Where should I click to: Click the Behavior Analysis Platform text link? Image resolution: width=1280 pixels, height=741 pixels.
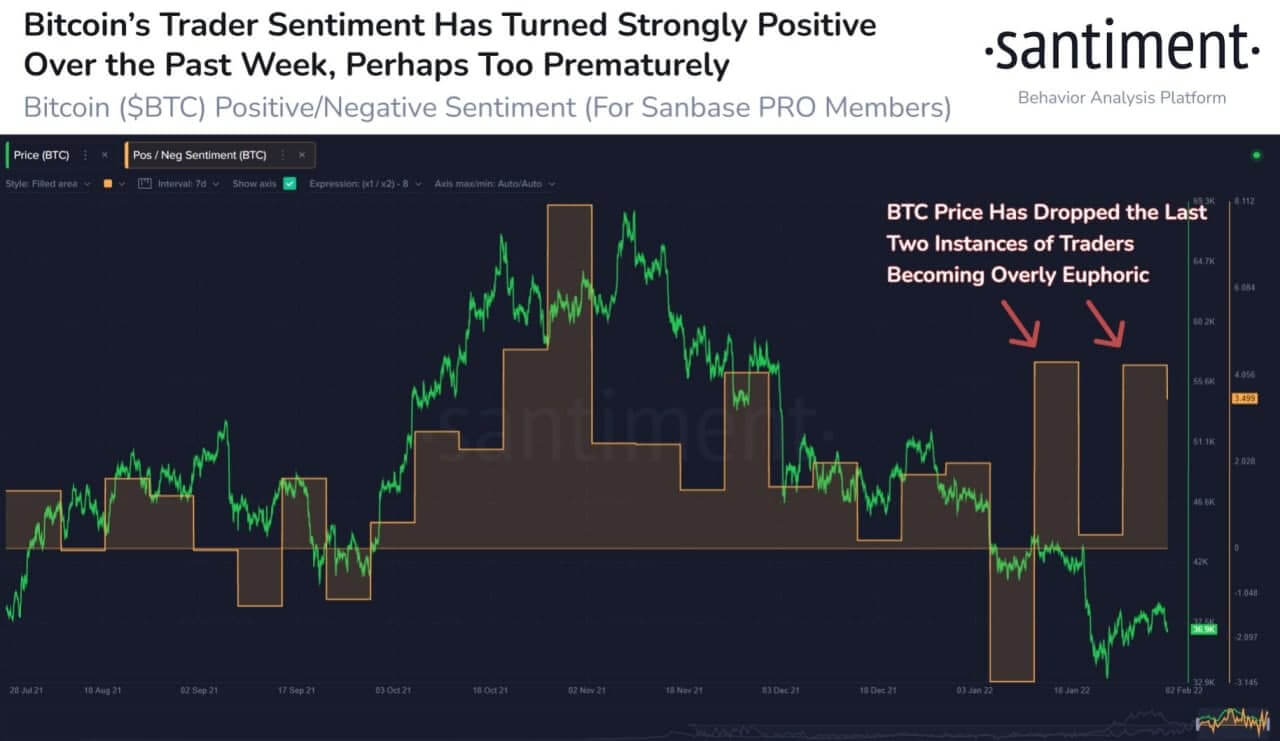[1121, 98]
